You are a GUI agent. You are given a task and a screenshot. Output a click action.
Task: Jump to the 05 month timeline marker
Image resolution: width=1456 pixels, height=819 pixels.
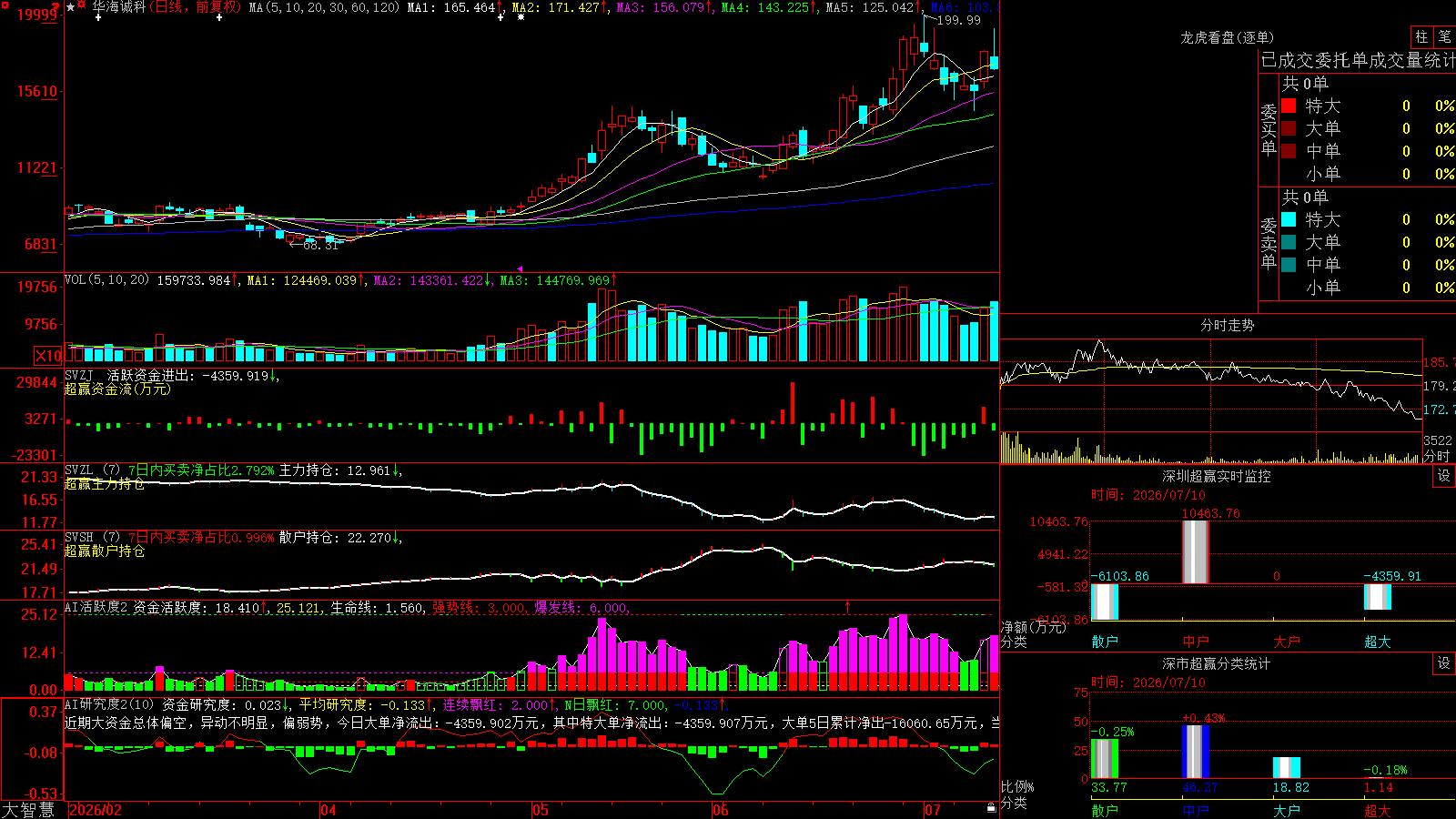pos(541,810)
